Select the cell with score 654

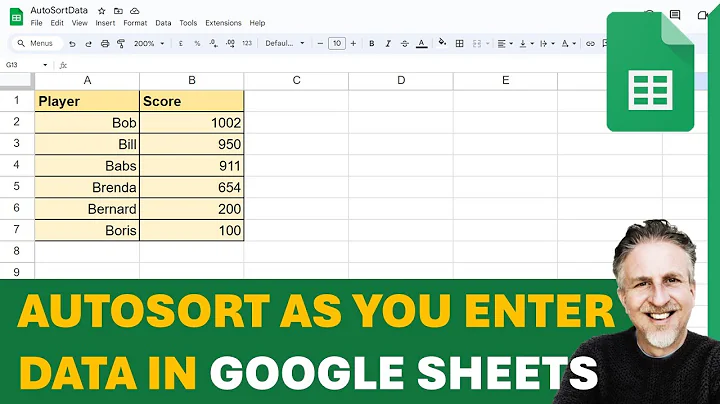tap(192, 187)
